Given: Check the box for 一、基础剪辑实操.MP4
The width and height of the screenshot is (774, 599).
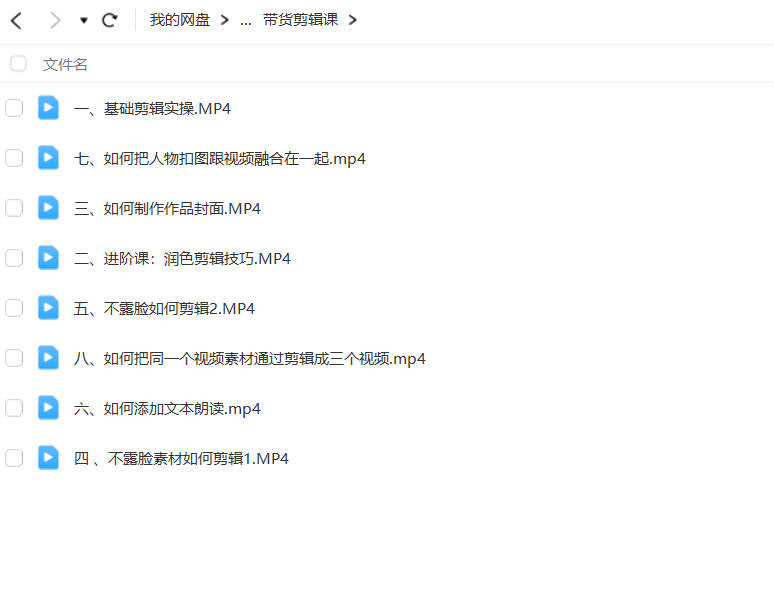Looking at the screenshot, I should pyautogui.click(x=14, y=108).
